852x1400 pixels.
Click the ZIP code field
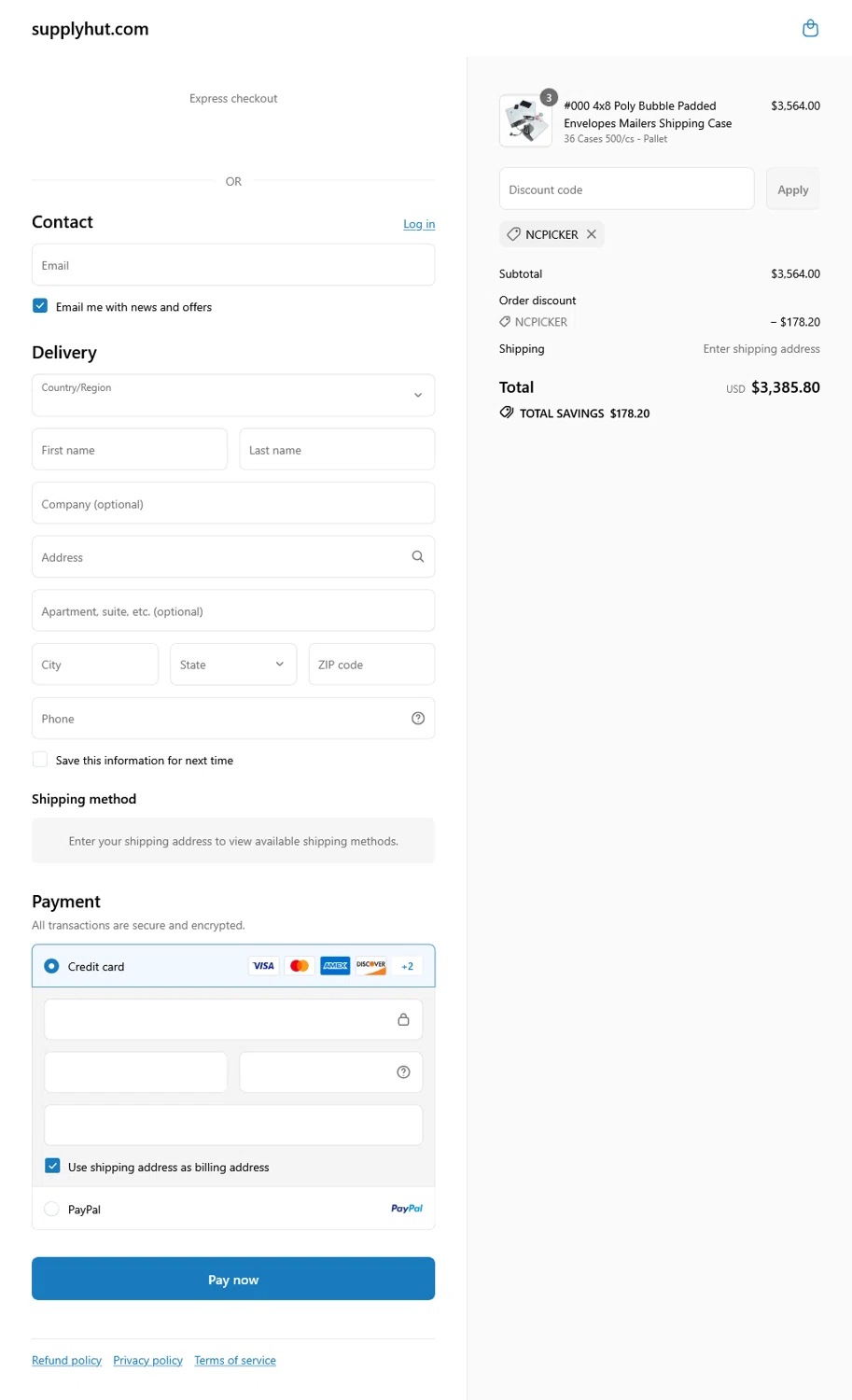[371, 665]
